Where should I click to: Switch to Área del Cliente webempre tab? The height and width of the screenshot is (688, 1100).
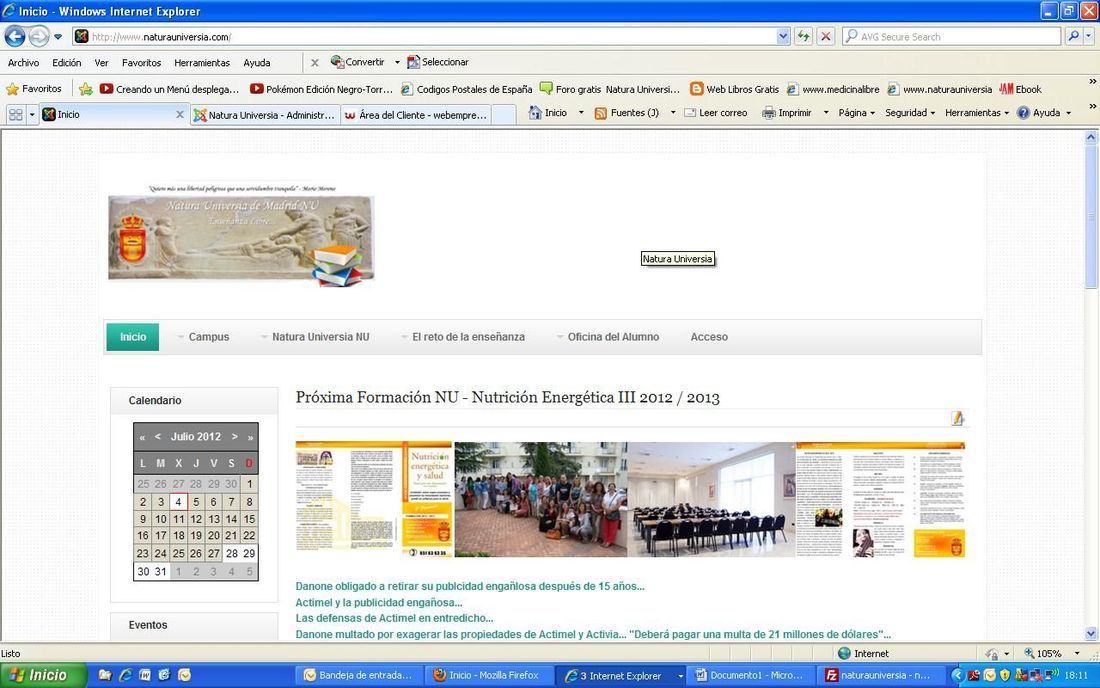416,115
